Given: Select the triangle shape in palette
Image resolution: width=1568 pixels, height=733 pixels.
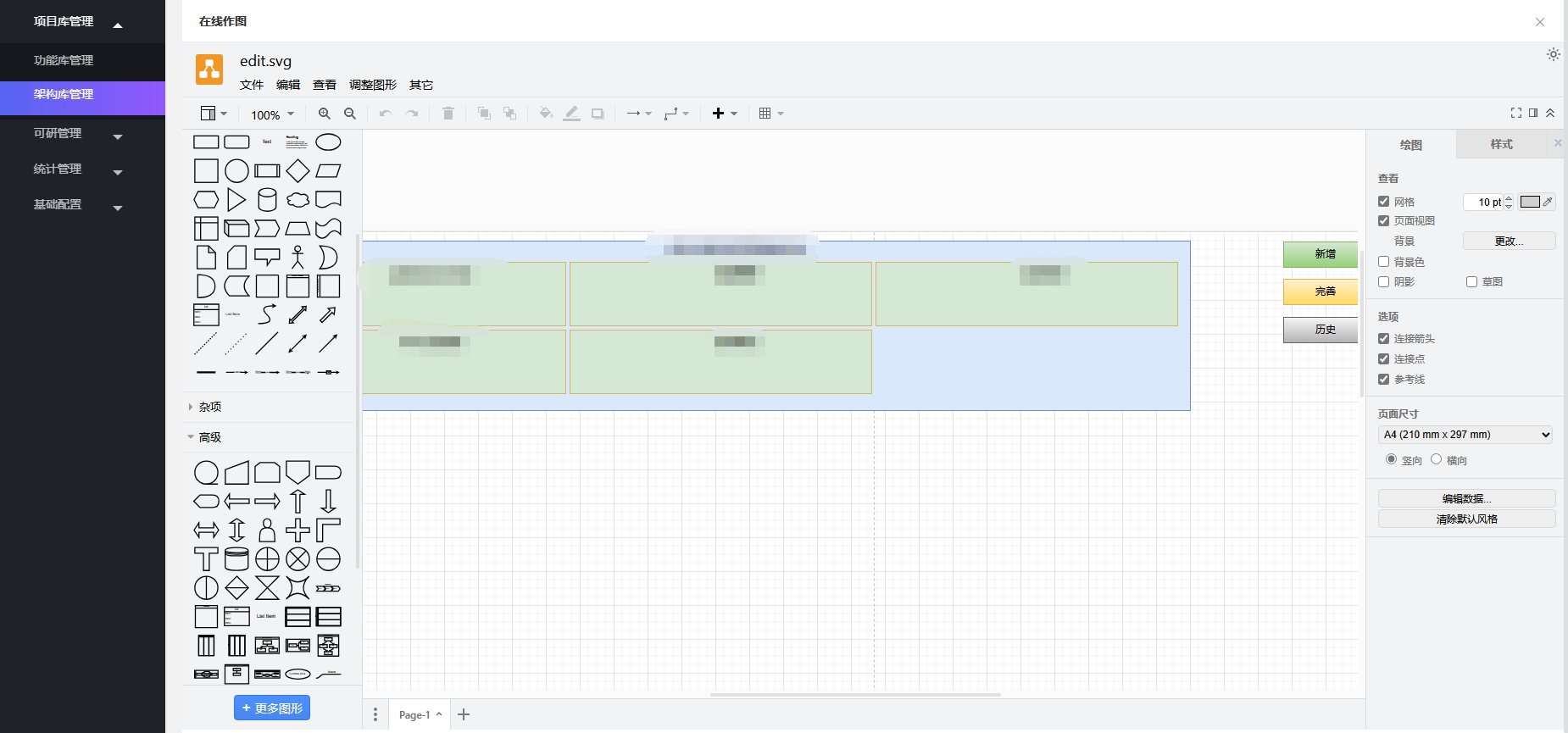Looking at the screenshot, I should click(x=236, y=200).
